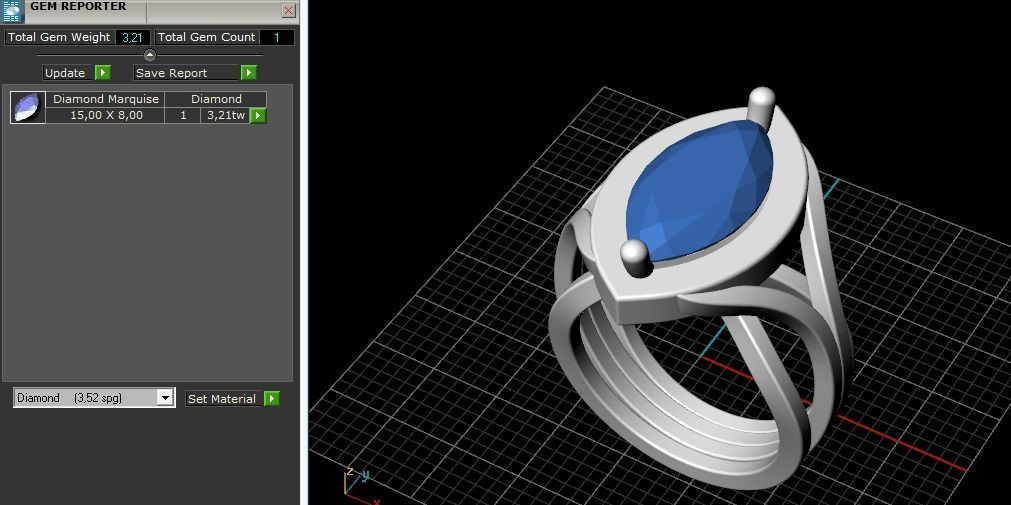Click the green arrow beside Save Report
The image size is (1011, 505).
[249, 73]
